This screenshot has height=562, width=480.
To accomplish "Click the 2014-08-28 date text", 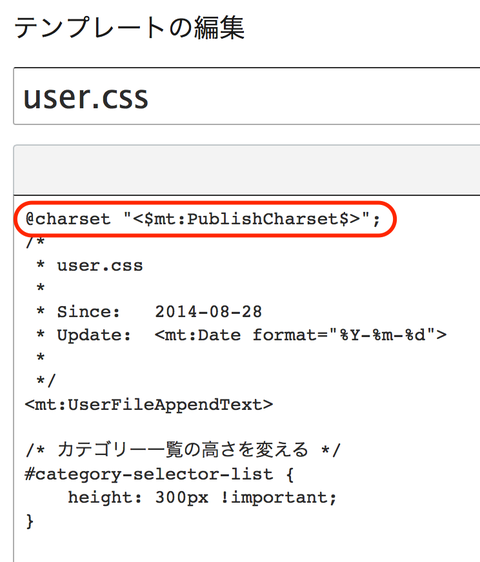I will coord(208,311).
